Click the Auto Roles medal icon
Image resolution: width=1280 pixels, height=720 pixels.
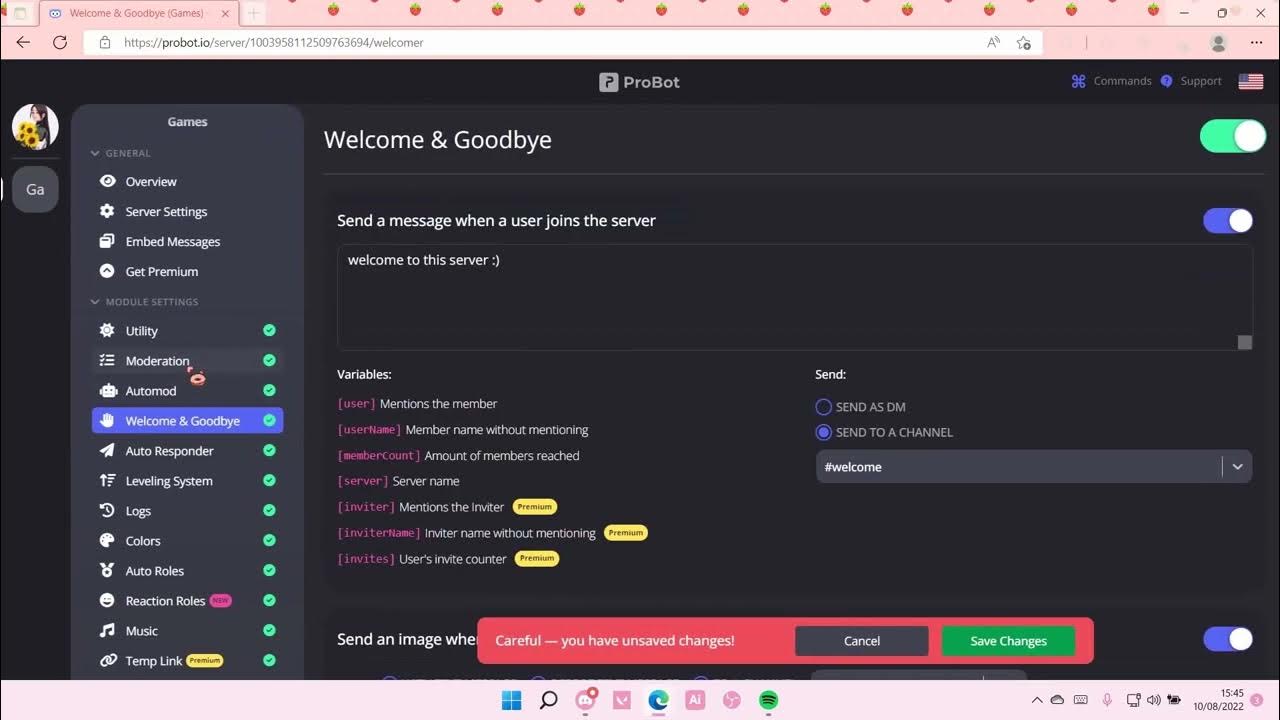[107, 571]
